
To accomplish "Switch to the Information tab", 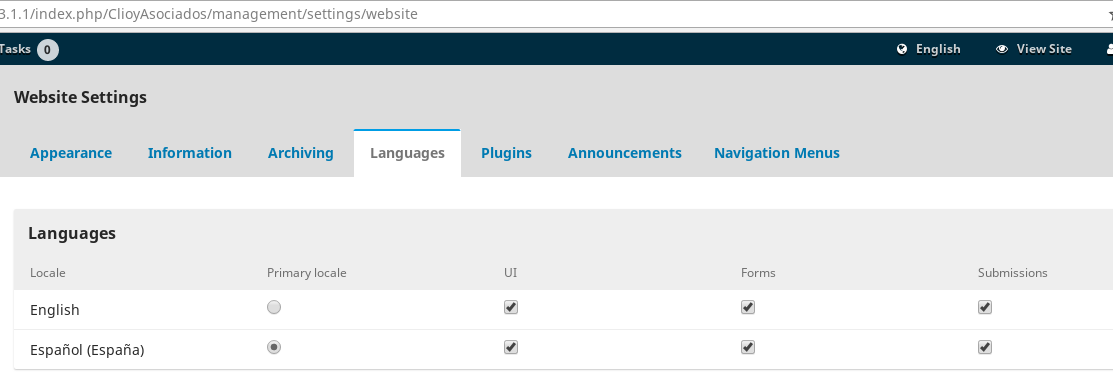I will pos(190,153).
